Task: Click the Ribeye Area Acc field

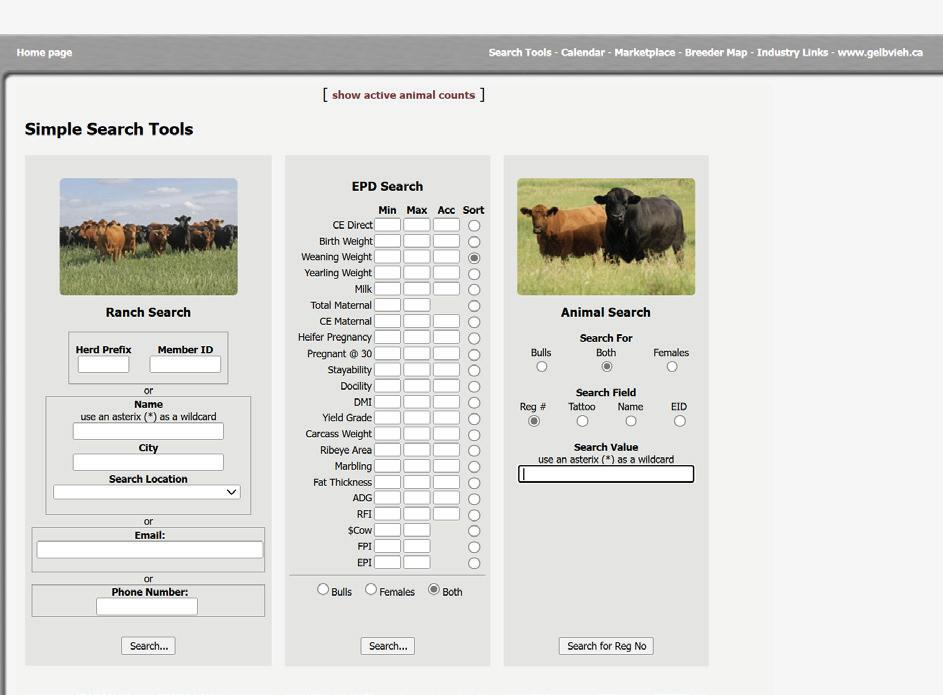Action: click(446, 450)
